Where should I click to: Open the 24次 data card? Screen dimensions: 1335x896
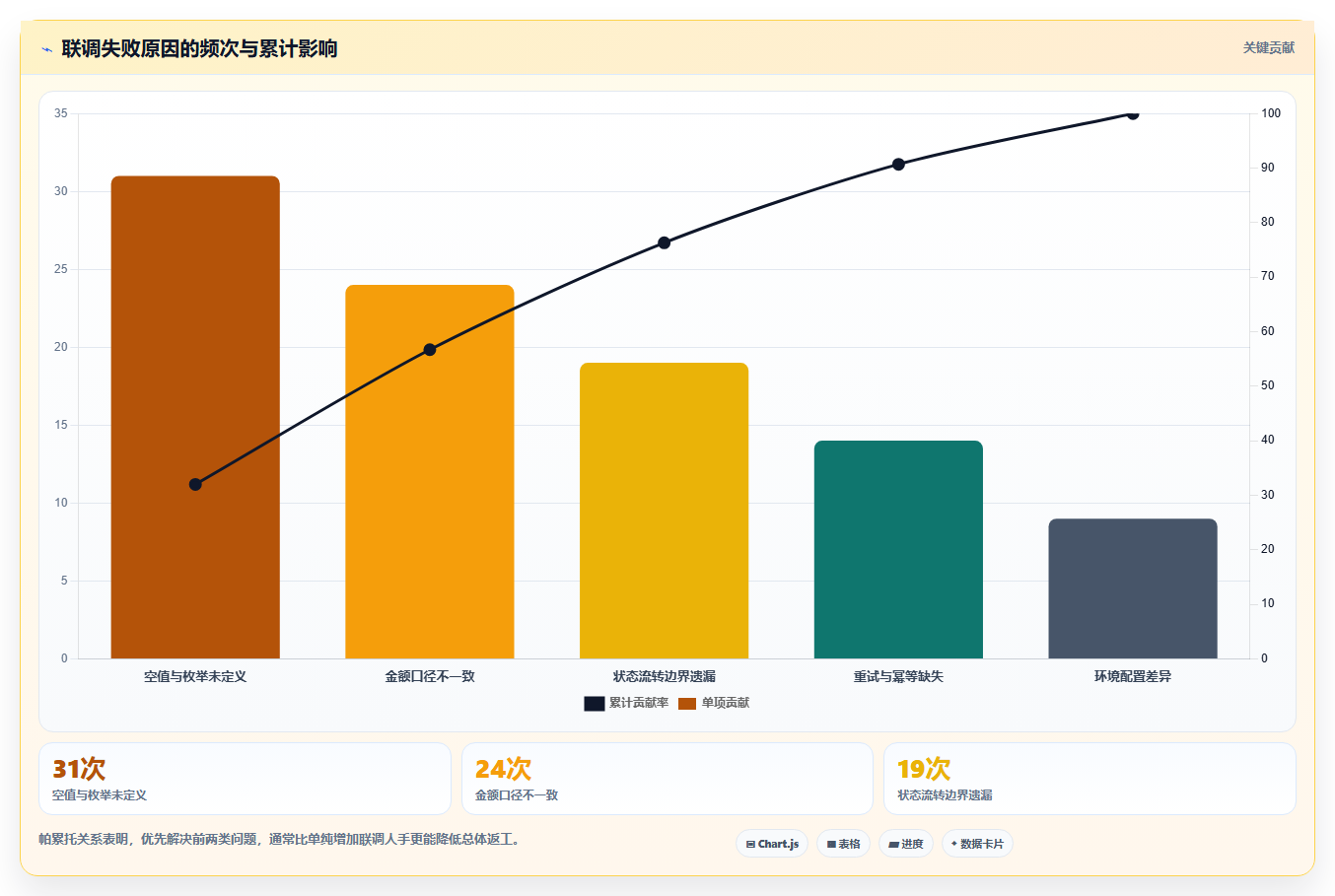(667, 779)
